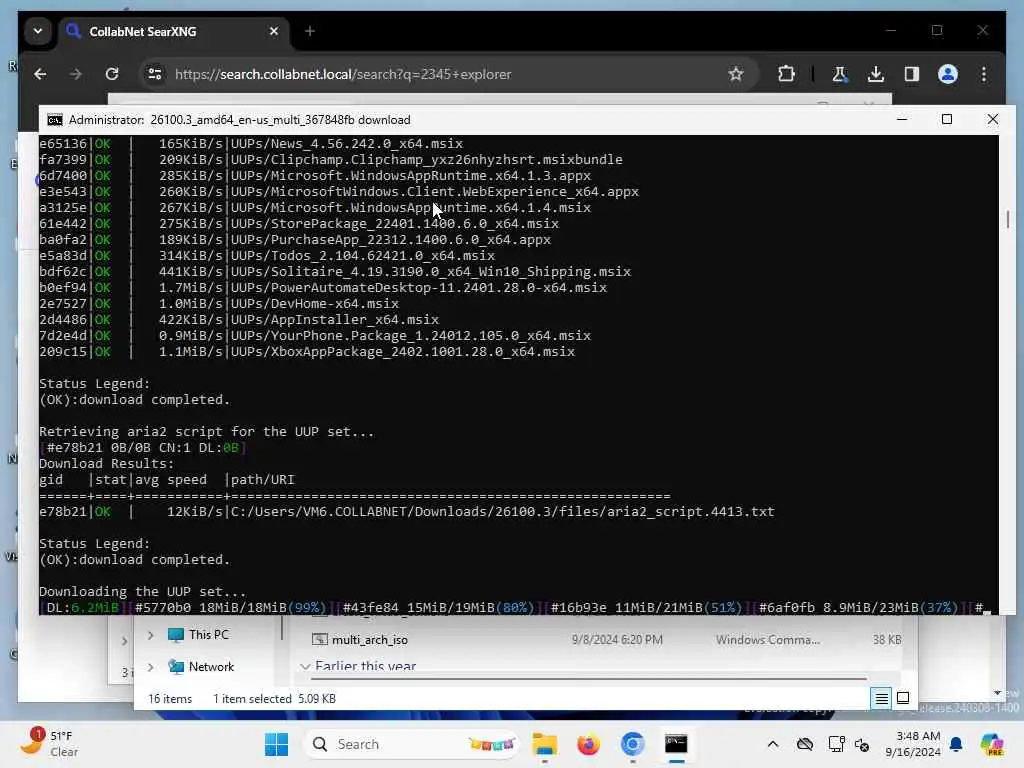This screenshot has width=1024, height=768.
Task: Click command prompt title bar icon
Action: tap(55, 120)
